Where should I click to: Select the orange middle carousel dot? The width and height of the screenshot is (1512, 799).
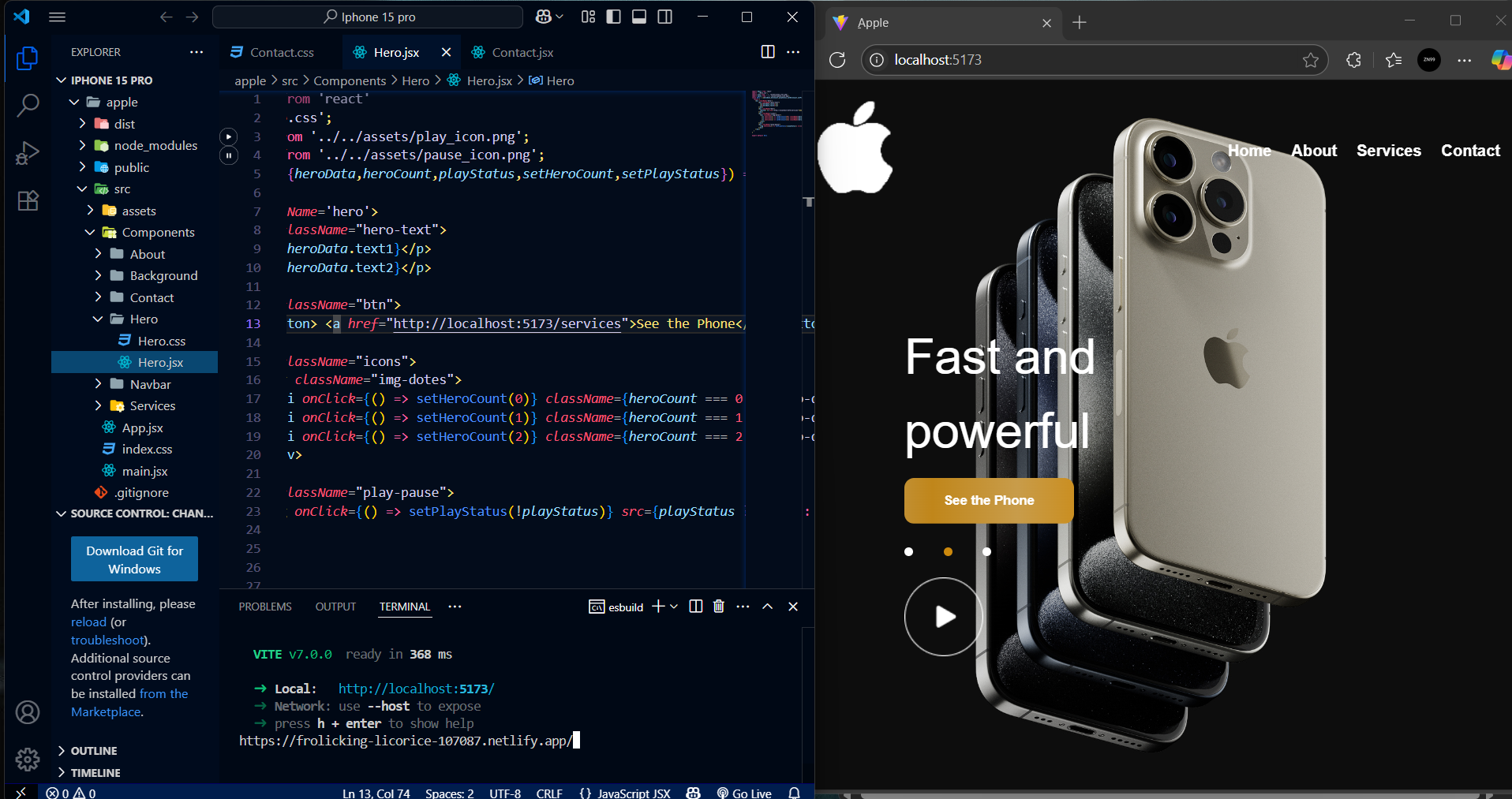(948, 552)
